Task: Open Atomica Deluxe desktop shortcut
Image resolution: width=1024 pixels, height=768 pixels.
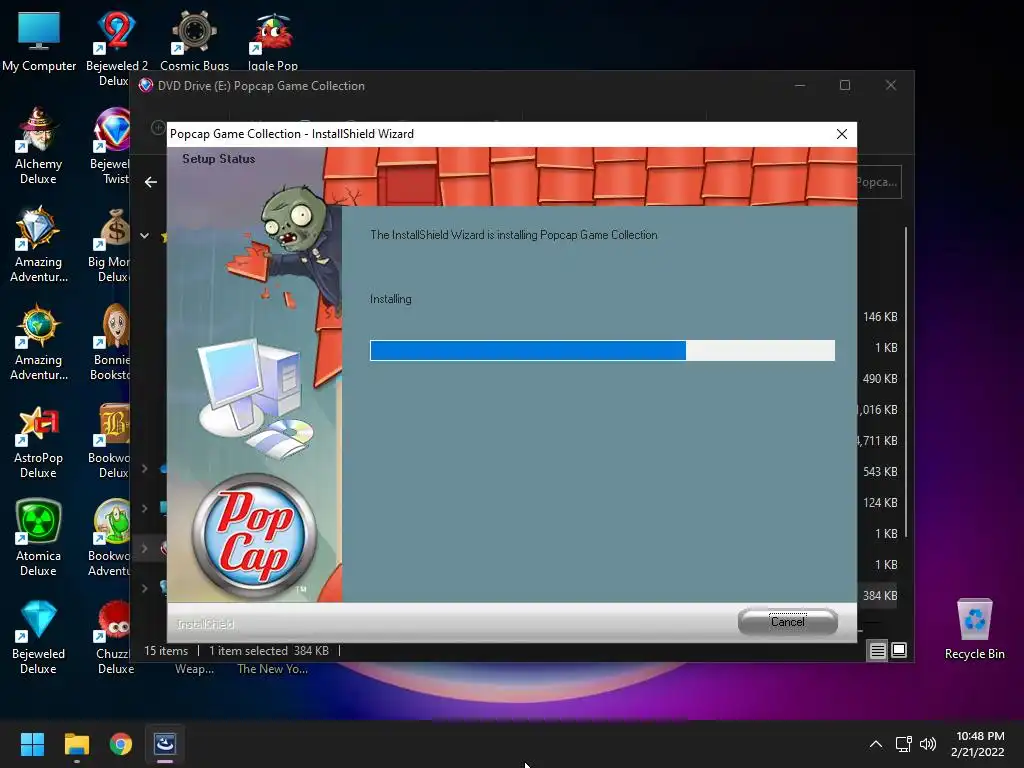Action: 39,537
